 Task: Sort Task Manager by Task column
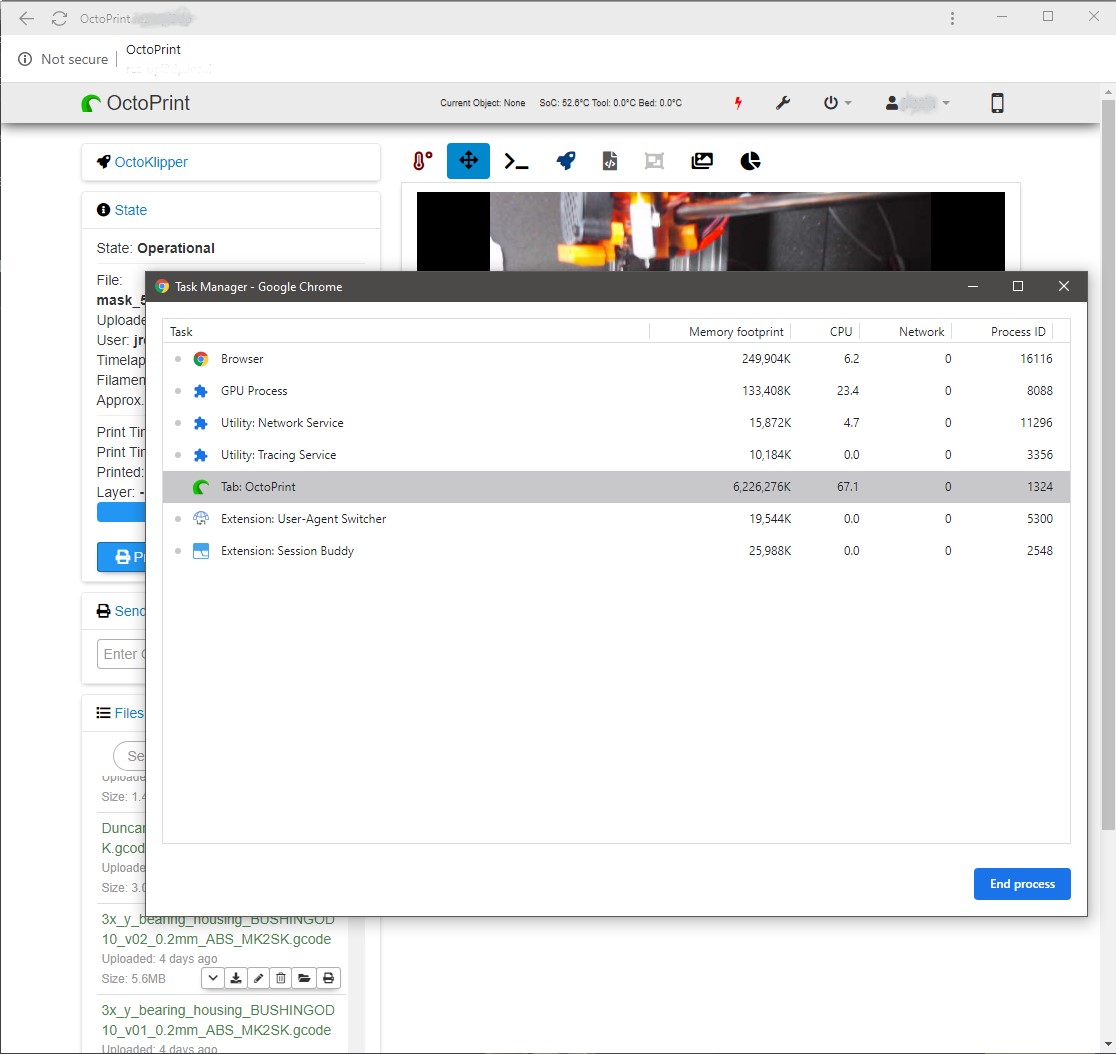tap(406, 332)
